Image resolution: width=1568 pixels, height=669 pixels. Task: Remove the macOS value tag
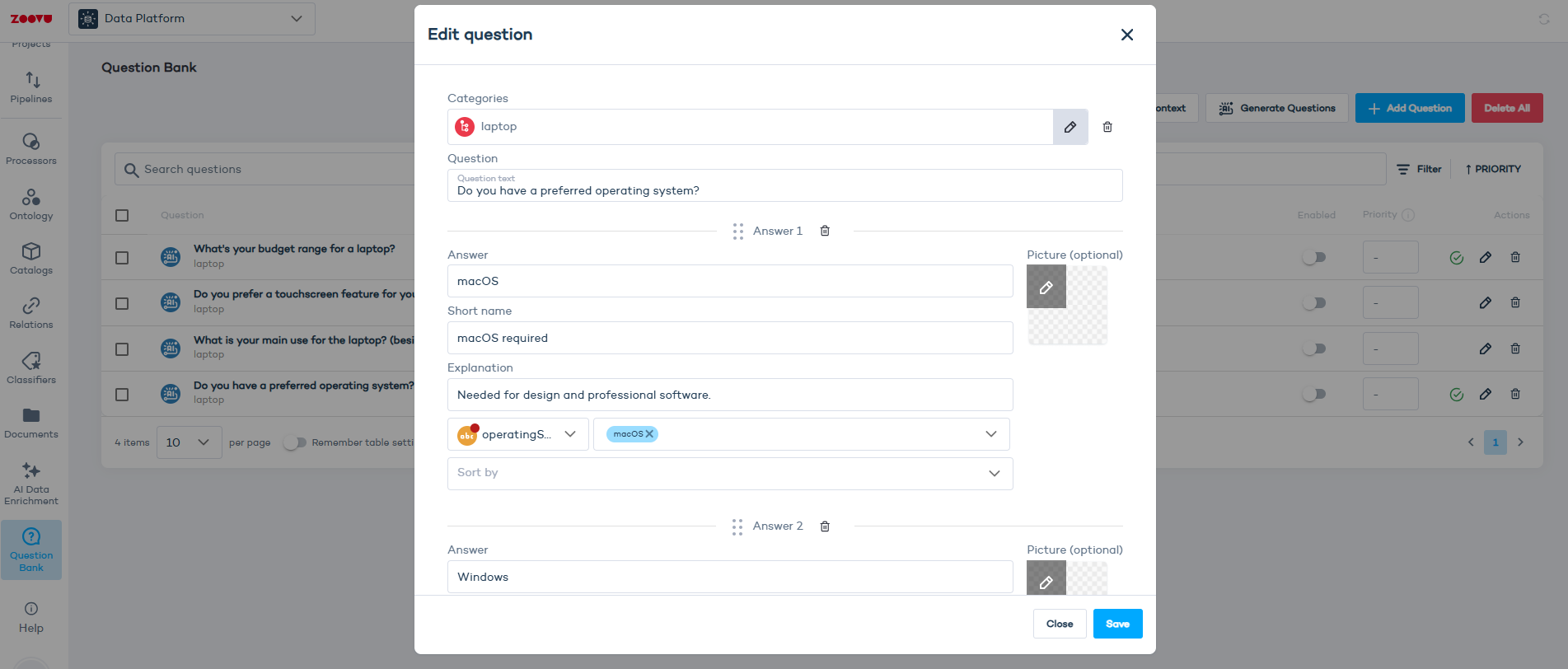[652, 433]
